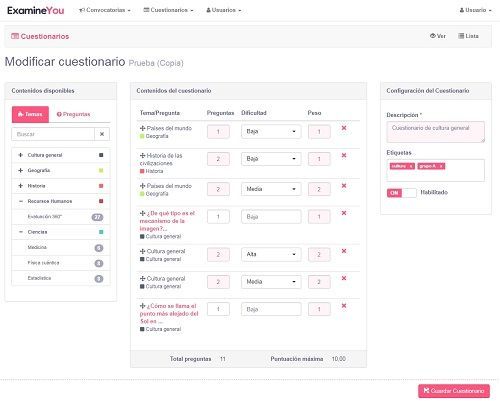This screenshot has width=500, height=401.
Task: Click the Cuestionarios header icon
Action: [15, 36]
